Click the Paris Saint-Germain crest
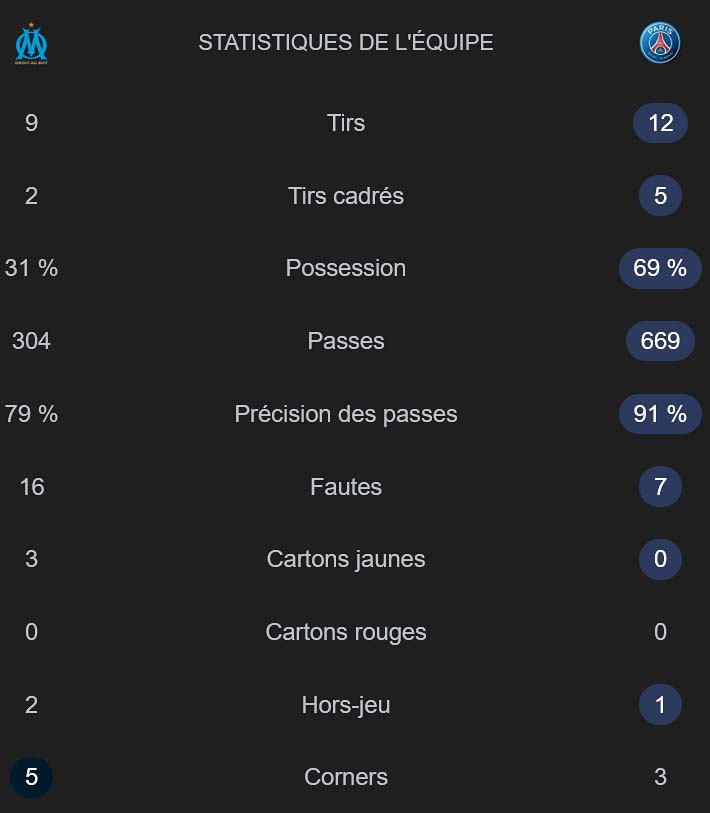The image size is (710, 813). tap(660, 43)
